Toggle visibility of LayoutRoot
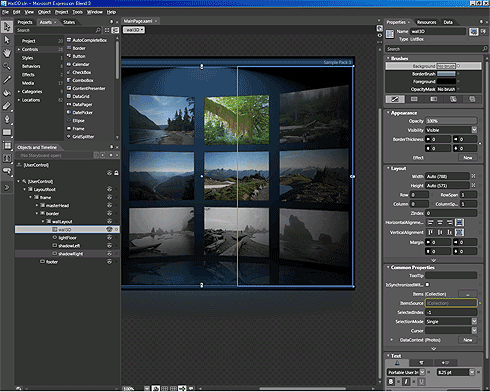 coord(109,189)
